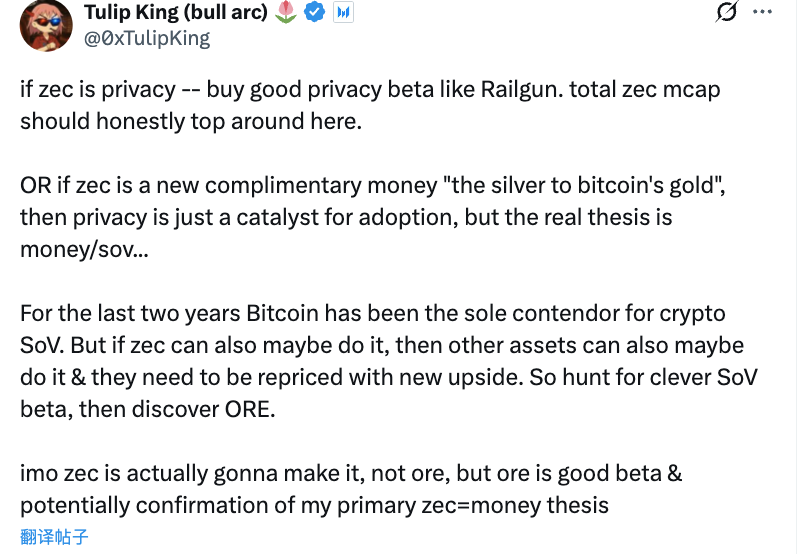Click the paragraph starting "imo zec is actually"
798x554 pixels.
pos(350,489)
